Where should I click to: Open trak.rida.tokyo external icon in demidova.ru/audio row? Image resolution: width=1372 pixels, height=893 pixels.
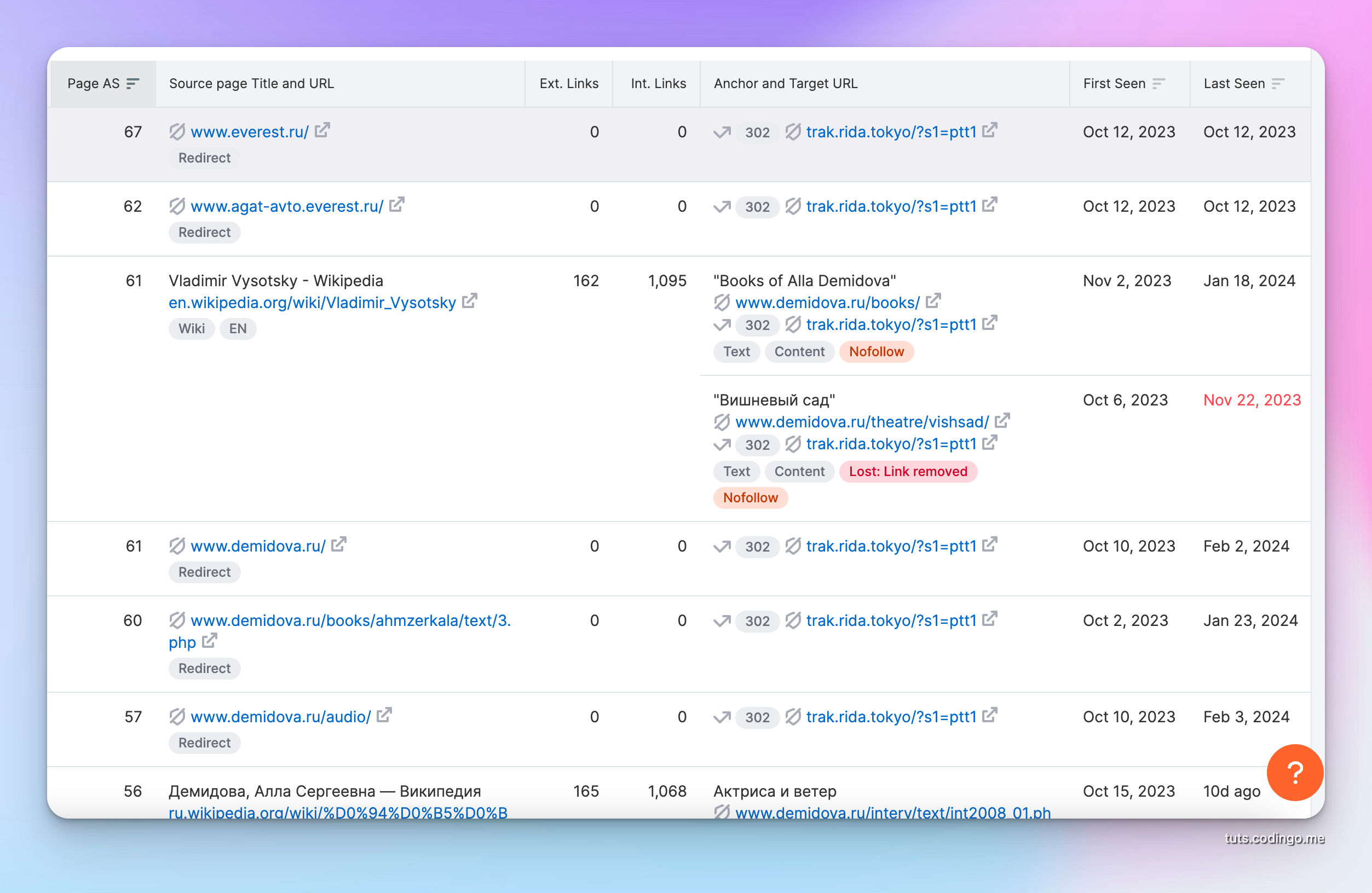pos(990,716)
